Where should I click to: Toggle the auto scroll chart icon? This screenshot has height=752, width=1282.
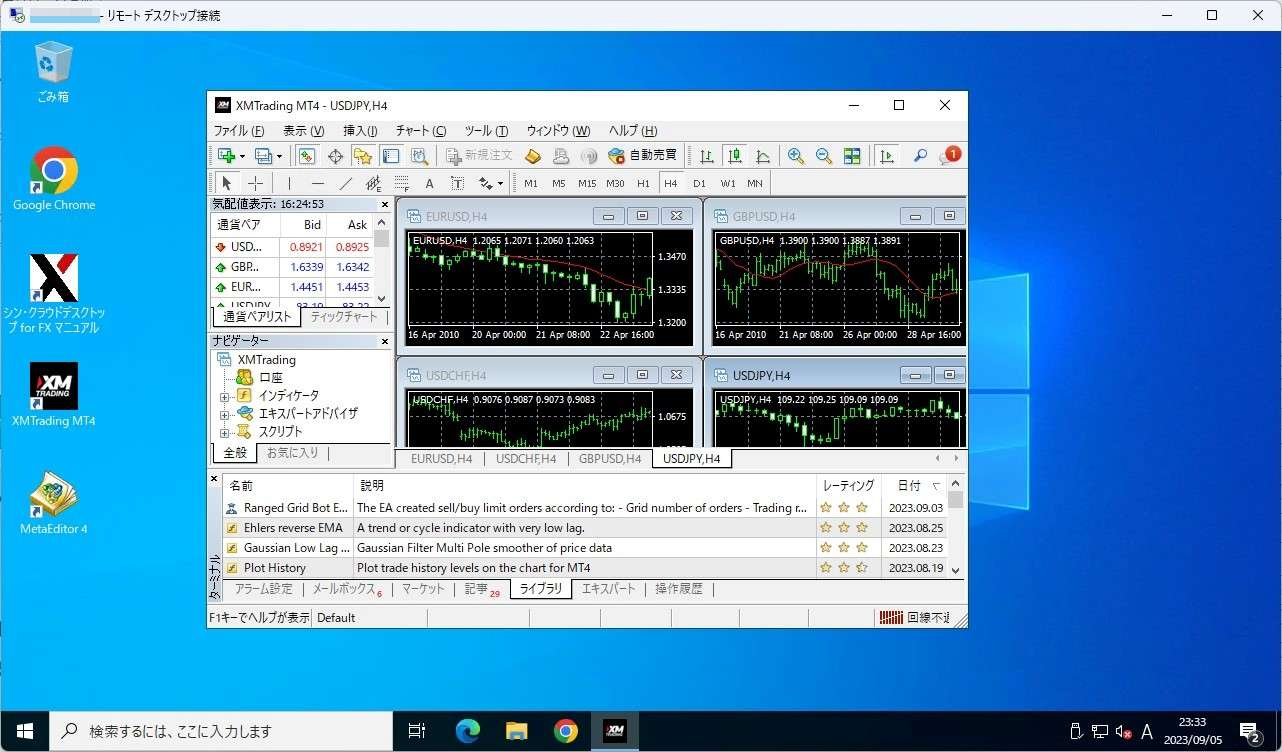(x=886, y=156)
